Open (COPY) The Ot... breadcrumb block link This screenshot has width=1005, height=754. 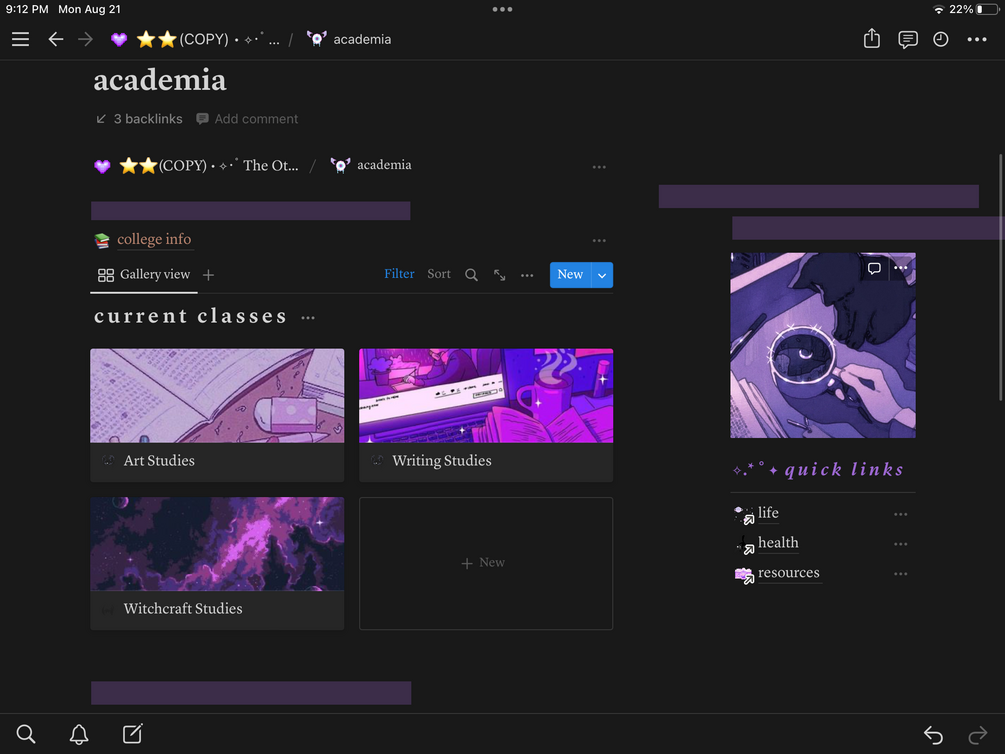pyautogui.click(x=196, y=165)
